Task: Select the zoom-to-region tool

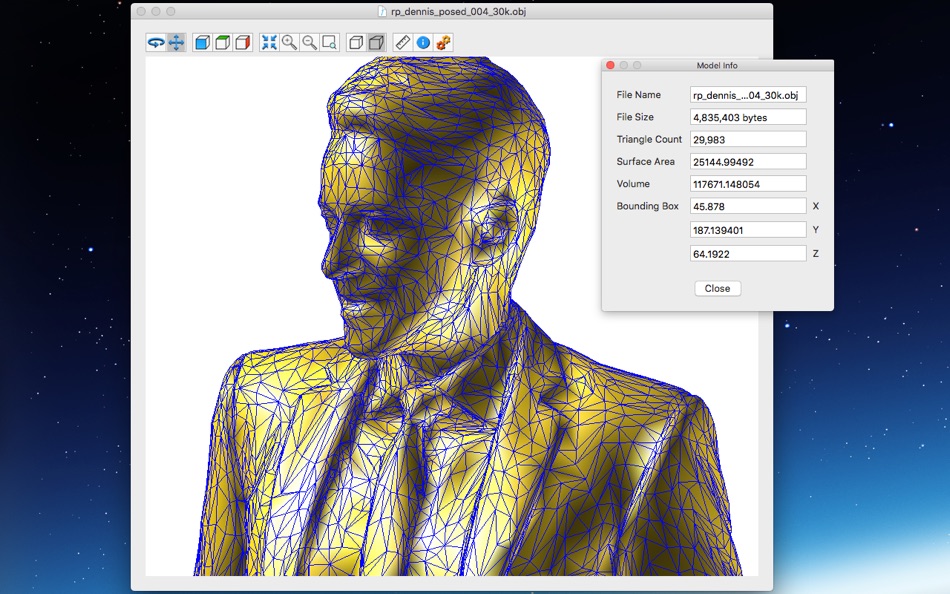Action: coord(329,43)
